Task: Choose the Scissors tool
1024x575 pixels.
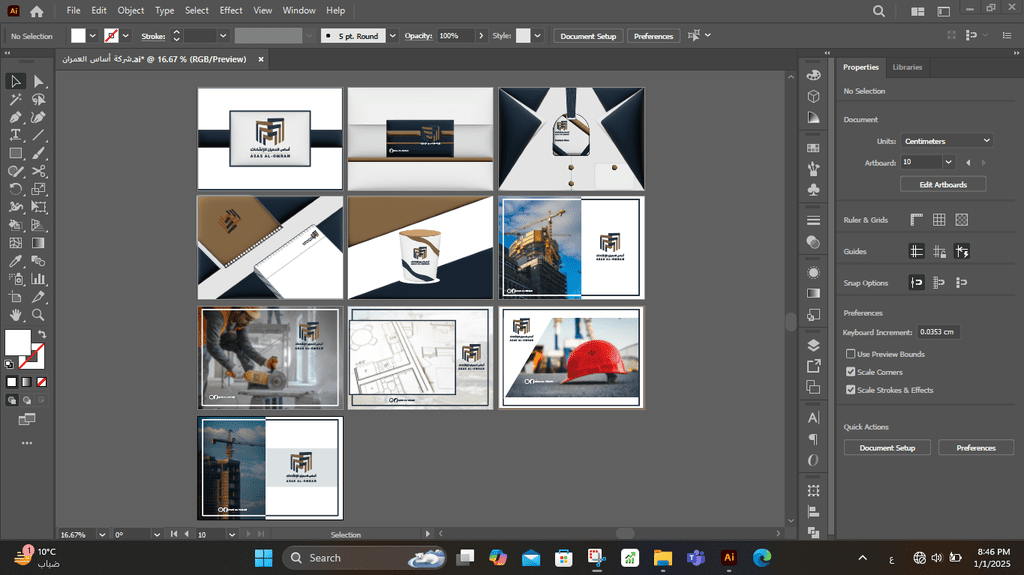Action: (39, 171)
